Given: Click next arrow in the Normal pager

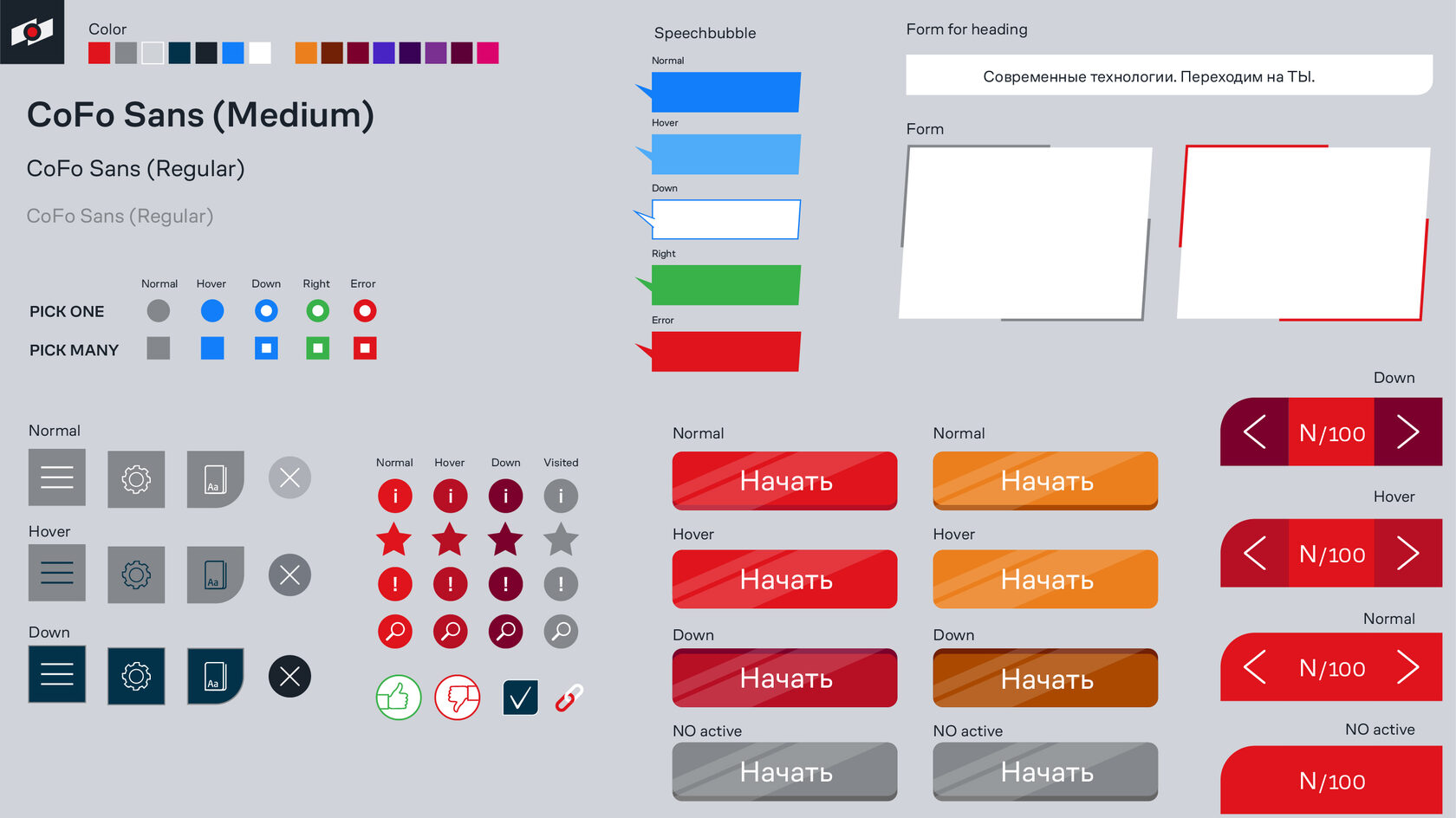Looking at the screenshot, I should pos(1407,667).
